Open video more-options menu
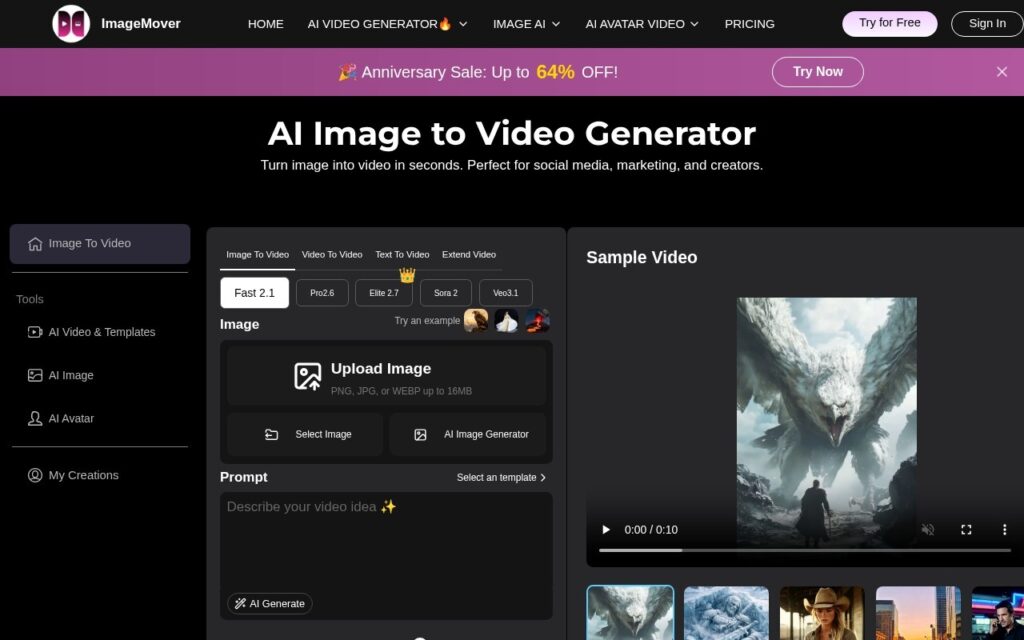The image size is (1024, 640). click(x=1004, y=530)
